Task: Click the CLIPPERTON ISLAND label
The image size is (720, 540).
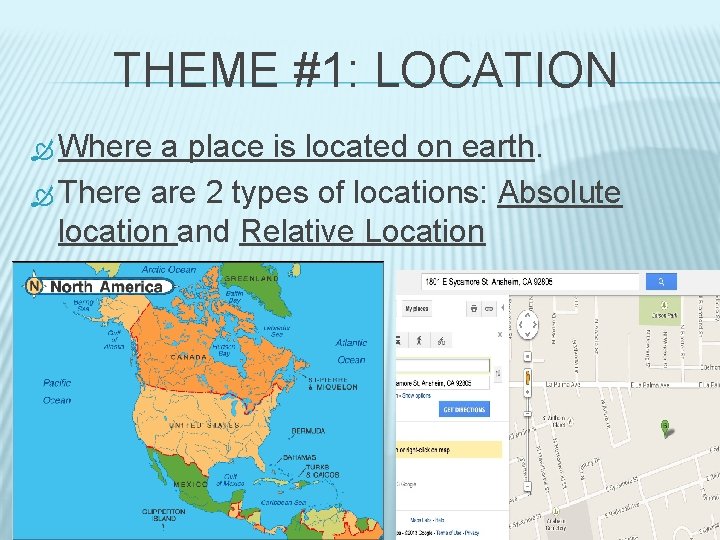Action: 163,515
